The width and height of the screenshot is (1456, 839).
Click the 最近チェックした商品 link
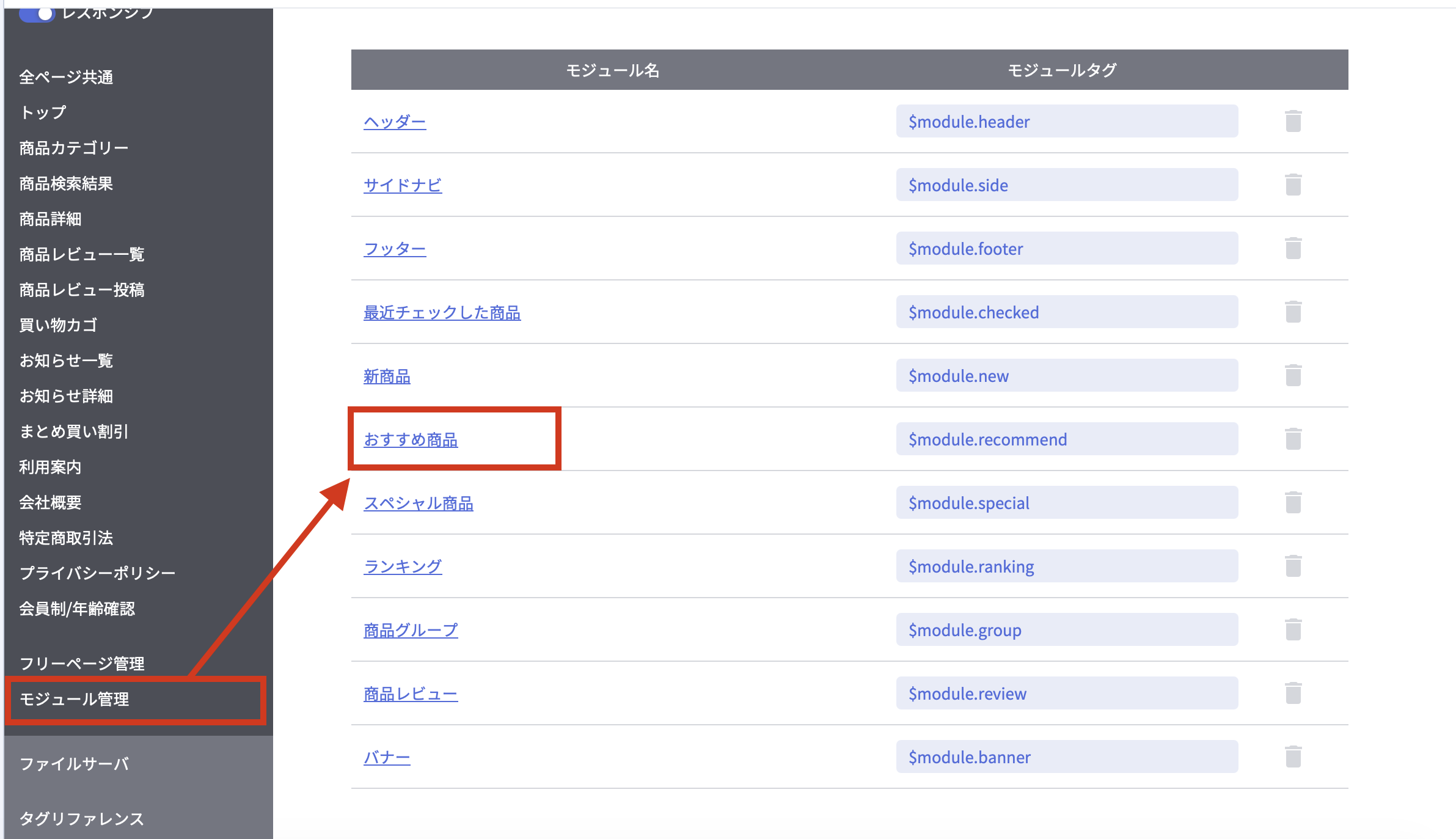(442, 312)
